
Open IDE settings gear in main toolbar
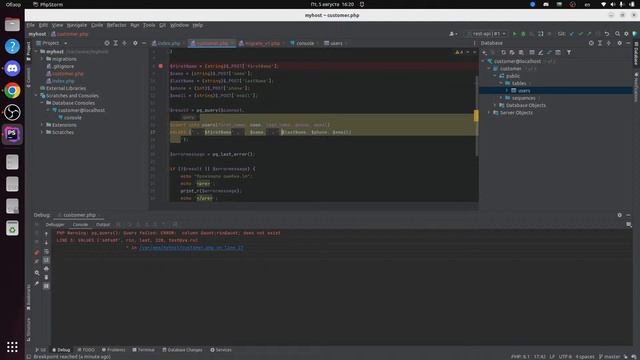click(626, 34)
